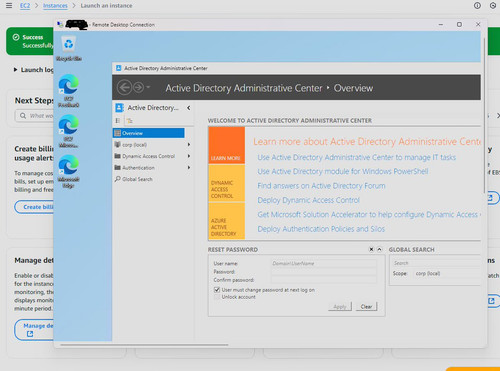This screenshot has height=371, width=500.
Task: Collapse the Active Directory navigation pane chevron
Action: pos(189,108)
